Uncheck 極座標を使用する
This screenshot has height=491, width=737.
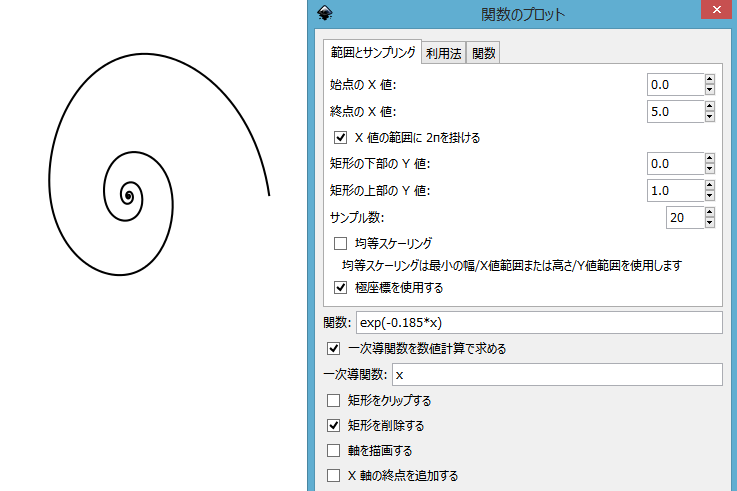340,287
